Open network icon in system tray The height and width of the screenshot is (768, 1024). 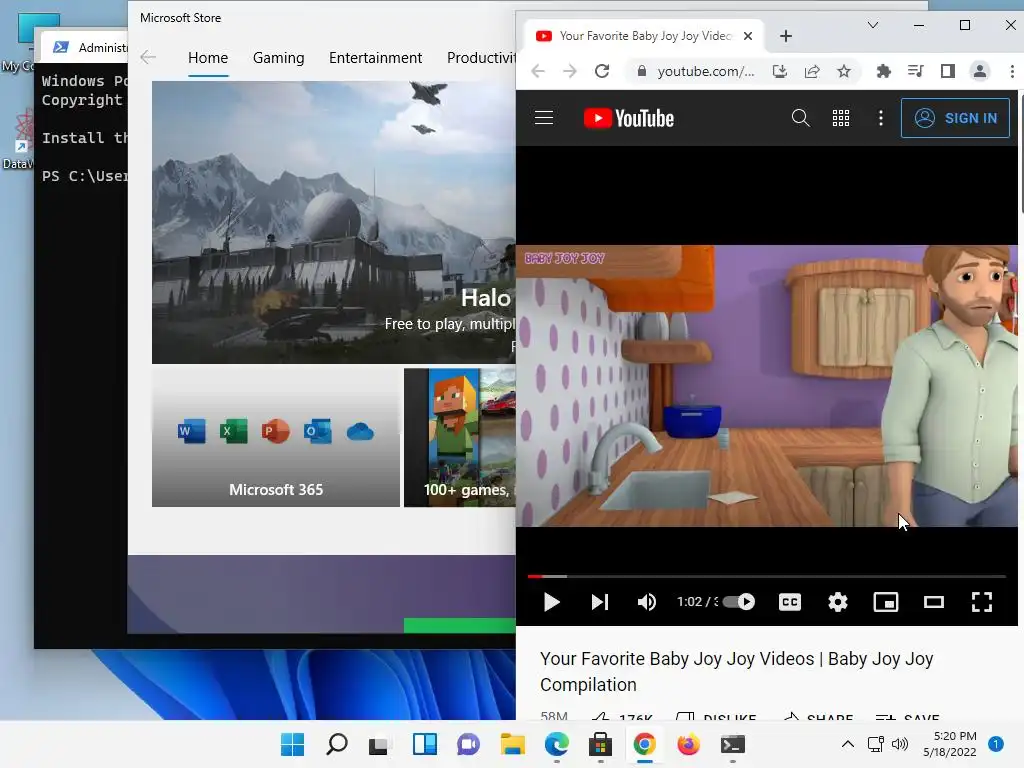(x=876, y=744)
